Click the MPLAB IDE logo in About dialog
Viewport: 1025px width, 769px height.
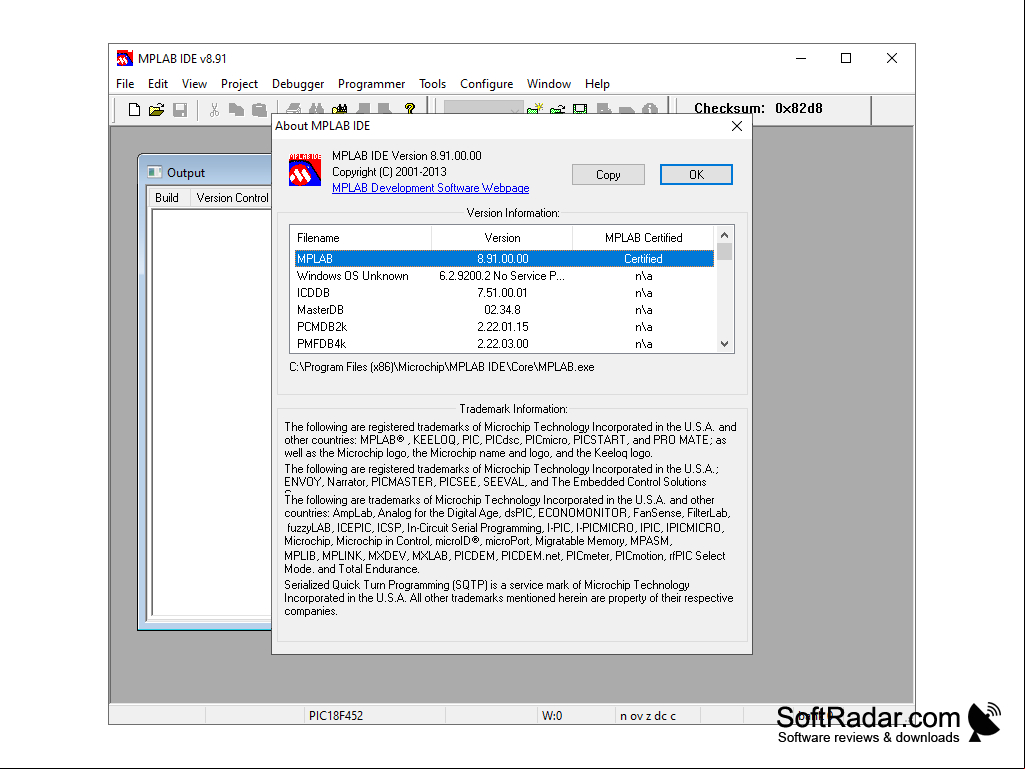(x=305, y=170)
